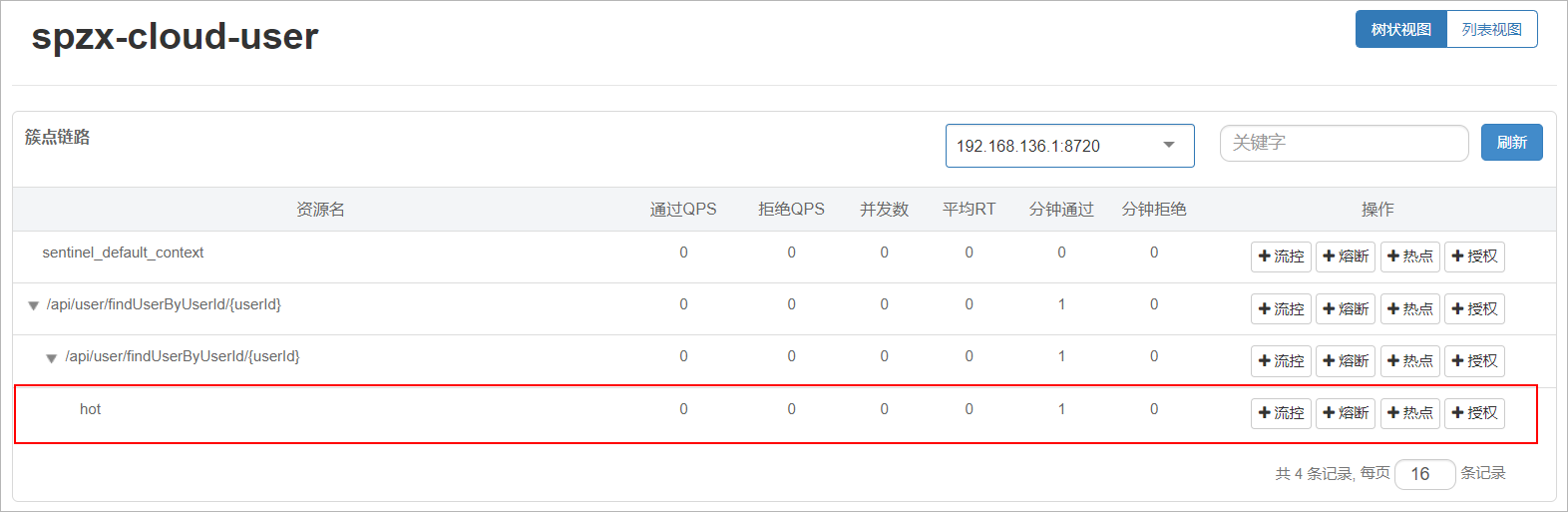Image resolution: width=1568 pixels, height=512 pixels.
Task: Open the machine IP 192.168.136.1:8720 dropdown
Action: (1069, 146)
